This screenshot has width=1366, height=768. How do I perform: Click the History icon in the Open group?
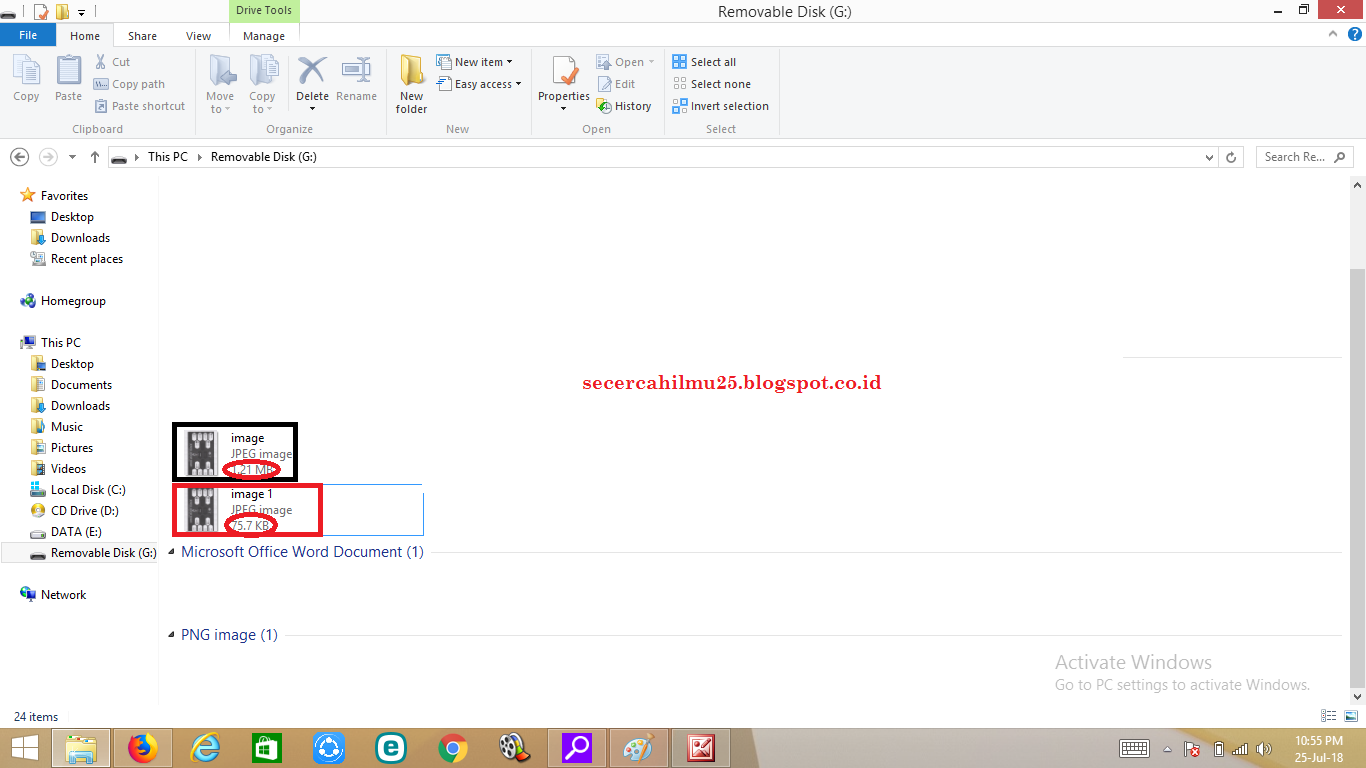point(625,105)
